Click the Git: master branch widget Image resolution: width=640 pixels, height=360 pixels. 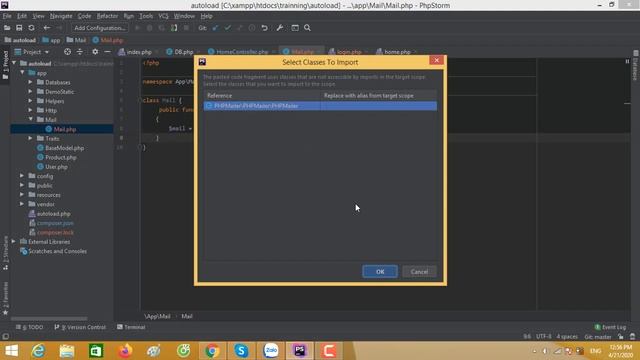[598, 337]
